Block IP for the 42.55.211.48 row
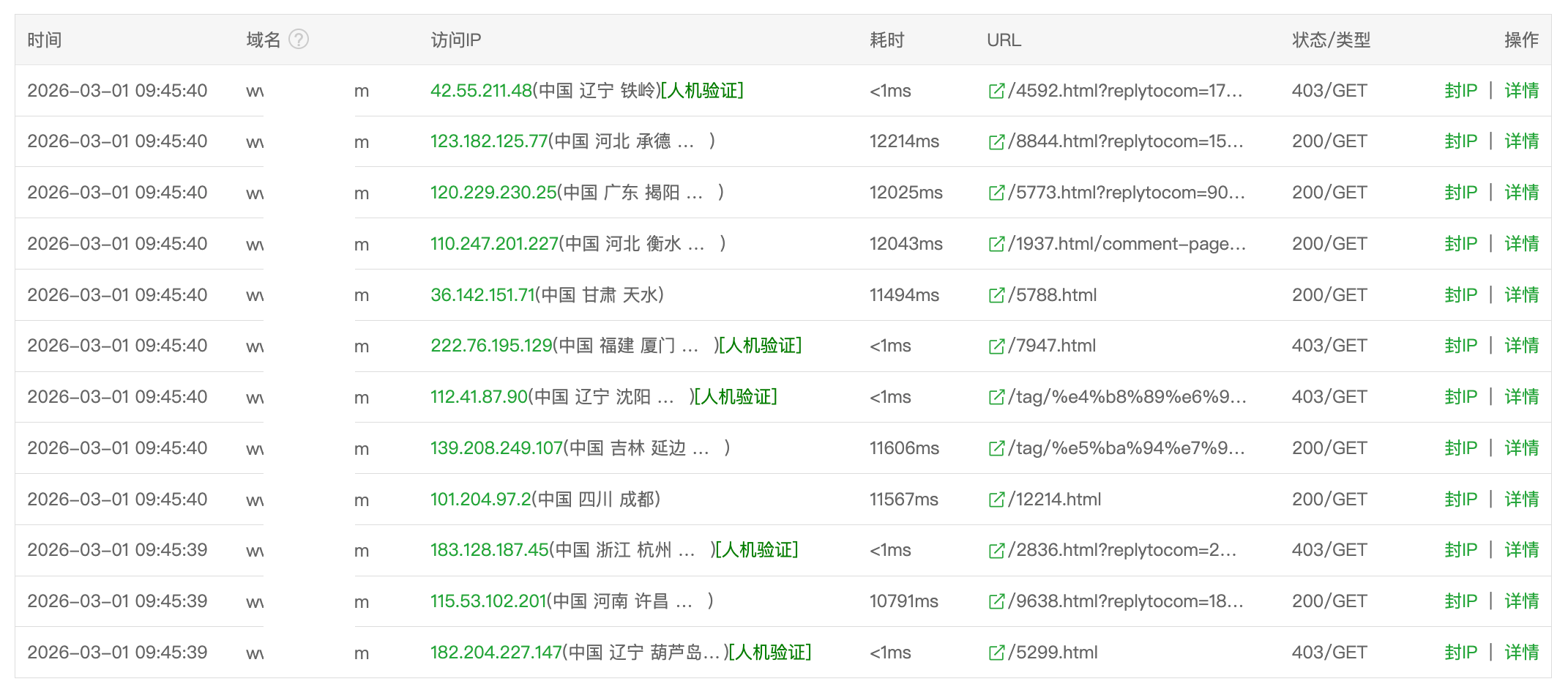This screenshot has width=1568, height=687. [x=1460, y=91]
